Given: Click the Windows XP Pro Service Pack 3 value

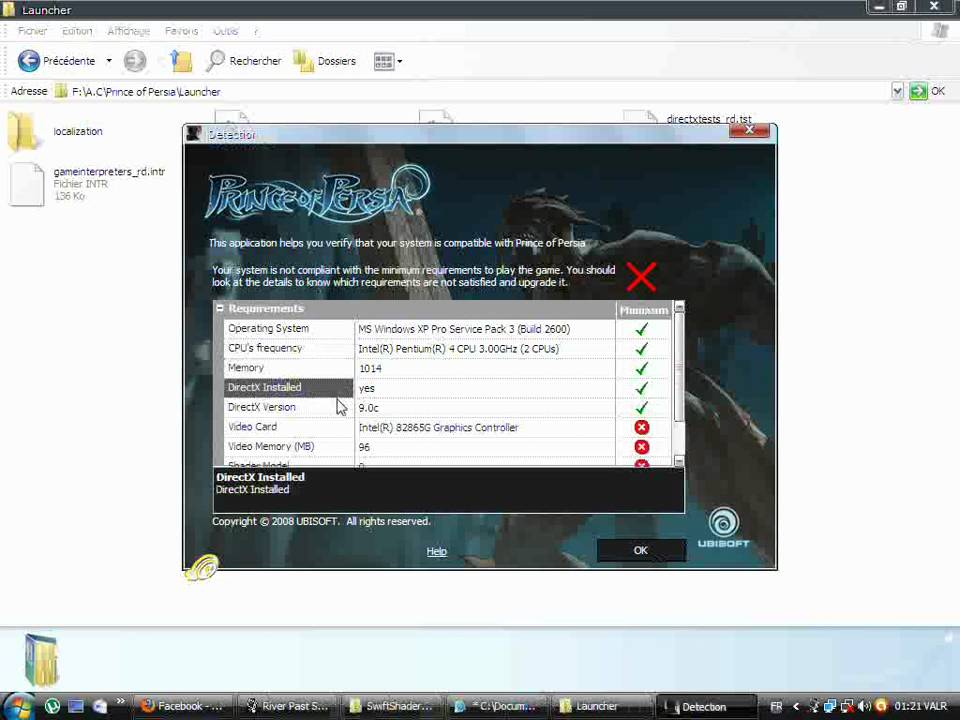Looking at the screenshot, I should [x=464, y=329].
